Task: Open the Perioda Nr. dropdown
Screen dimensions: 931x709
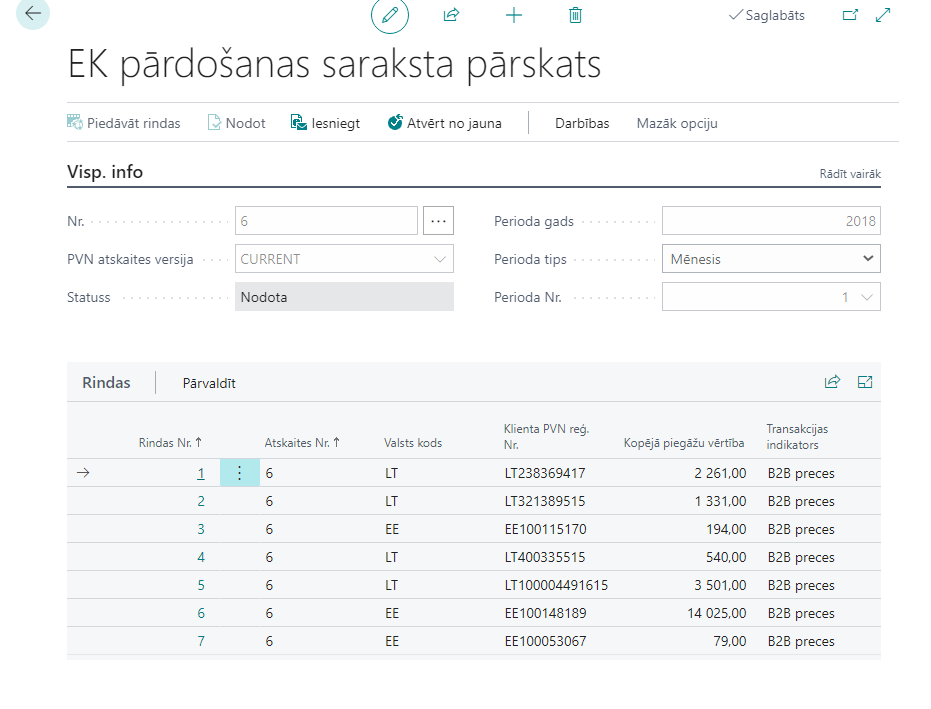Action: 867,297
